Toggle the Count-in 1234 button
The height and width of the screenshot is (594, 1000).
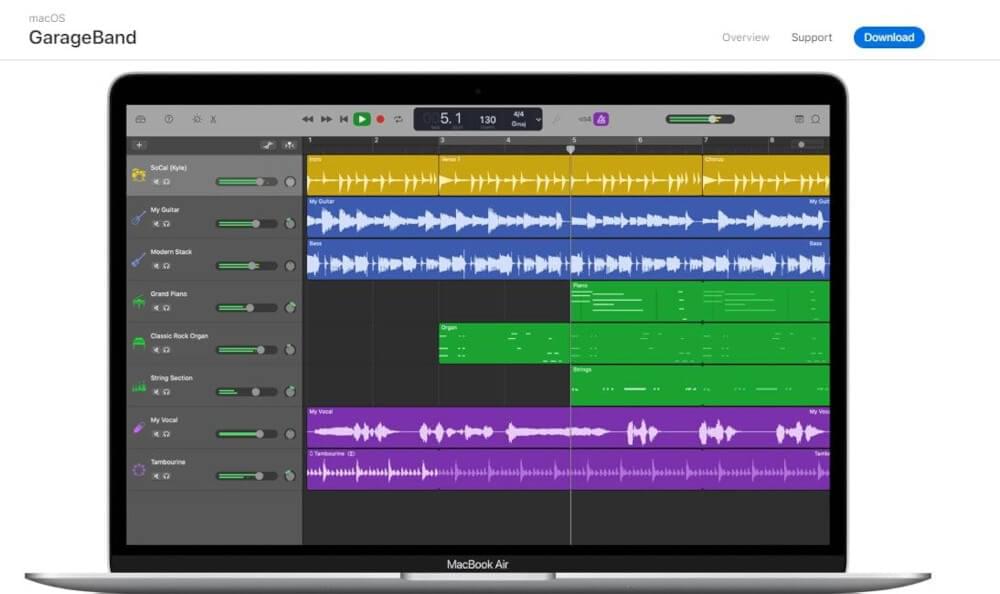[x=584, y=119]
